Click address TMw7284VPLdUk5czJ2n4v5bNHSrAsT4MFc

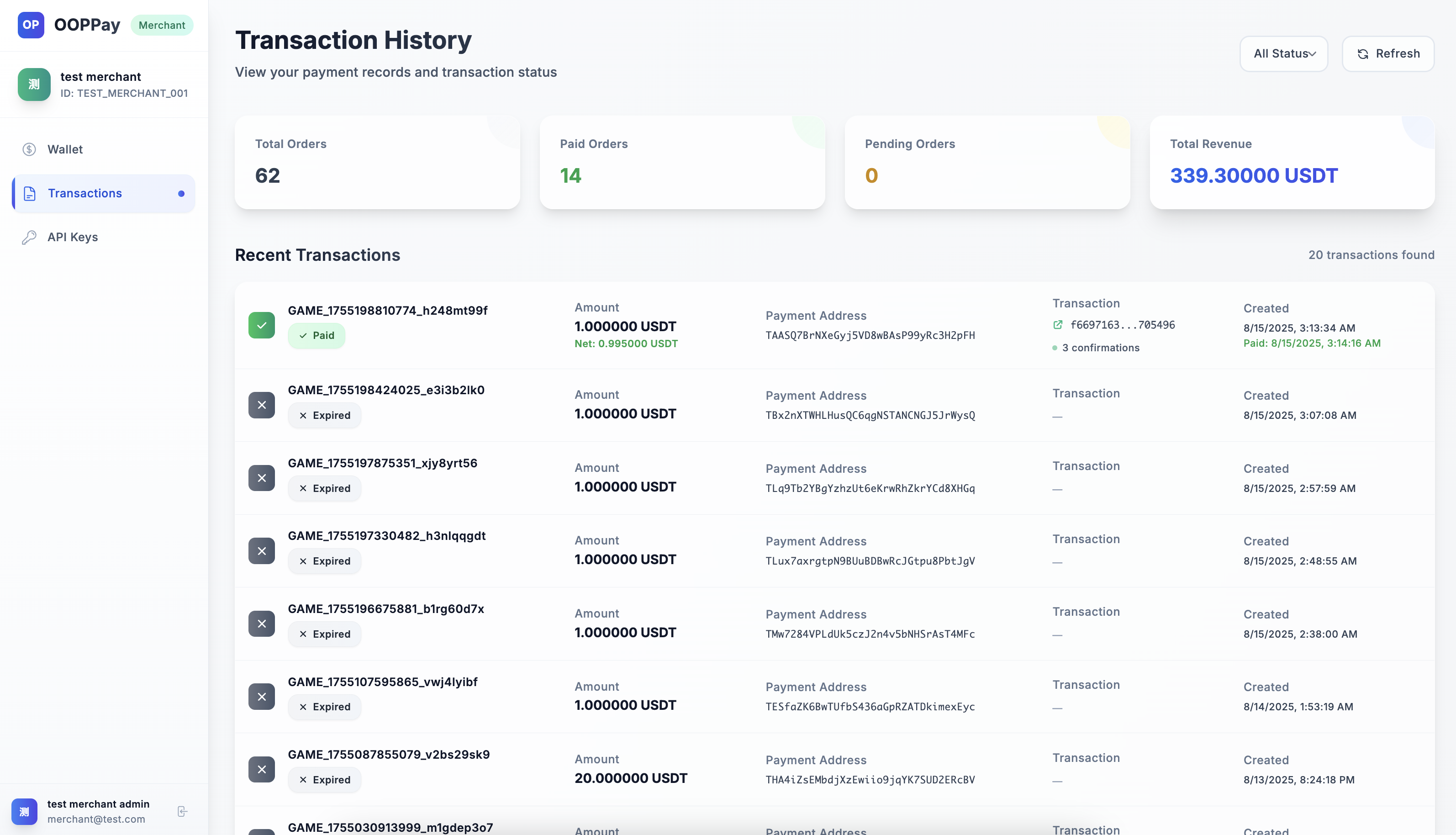(870, 634)
